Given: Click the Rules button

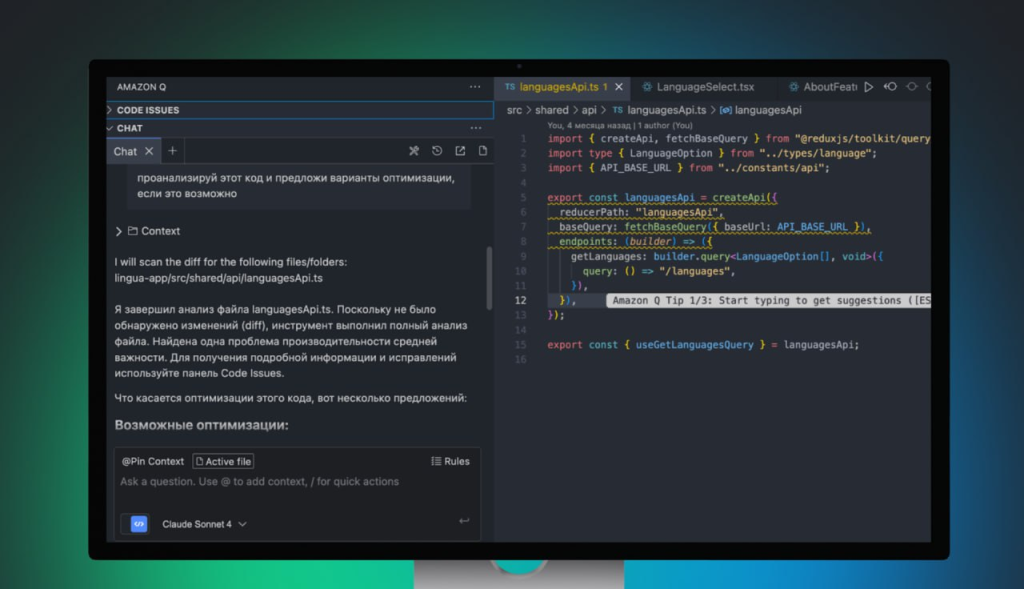Looking at the screenshot, I should coord(450,461).
